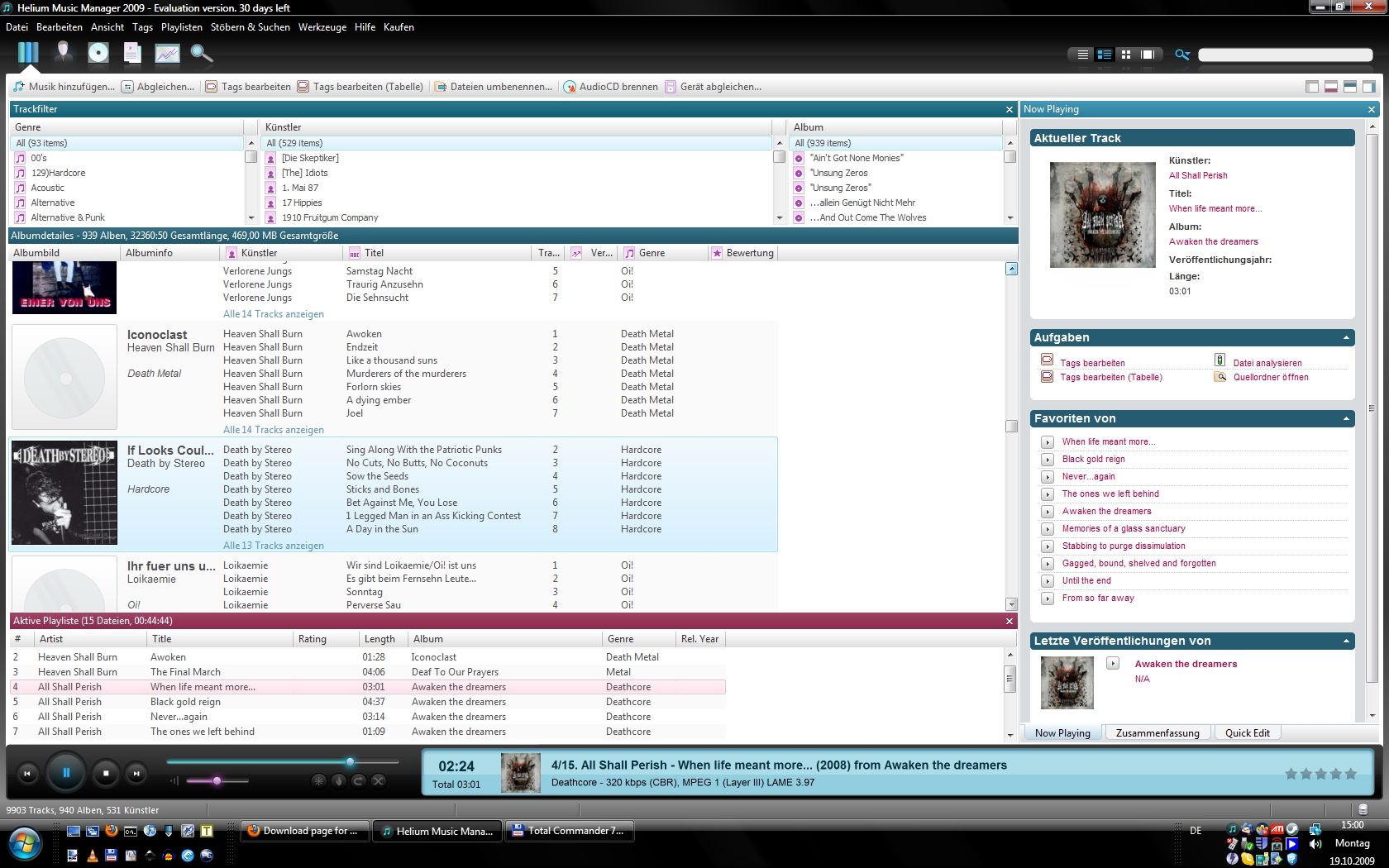Open the Bearbeiten menu
Image resolution: width=1389 pixels, height=868 pixels.
coord(60,27)
